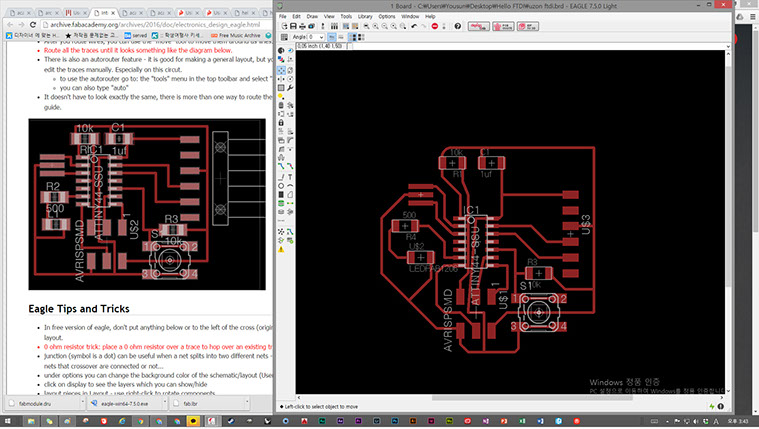The width and height of the screenshot is (759, 429).
Task: Click the Rotate tool in left toolbar
Action: coord(290,79)
